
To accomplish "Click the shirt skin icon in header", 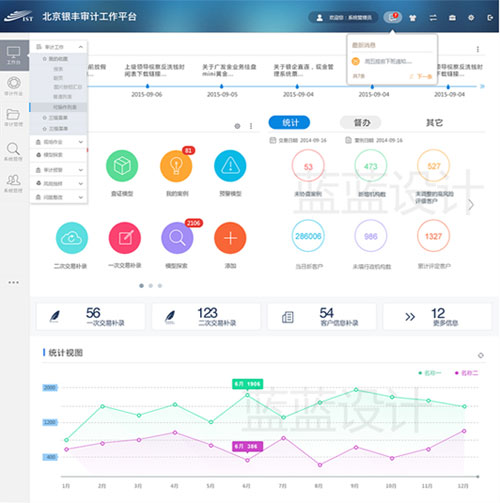I will point(413,18).
